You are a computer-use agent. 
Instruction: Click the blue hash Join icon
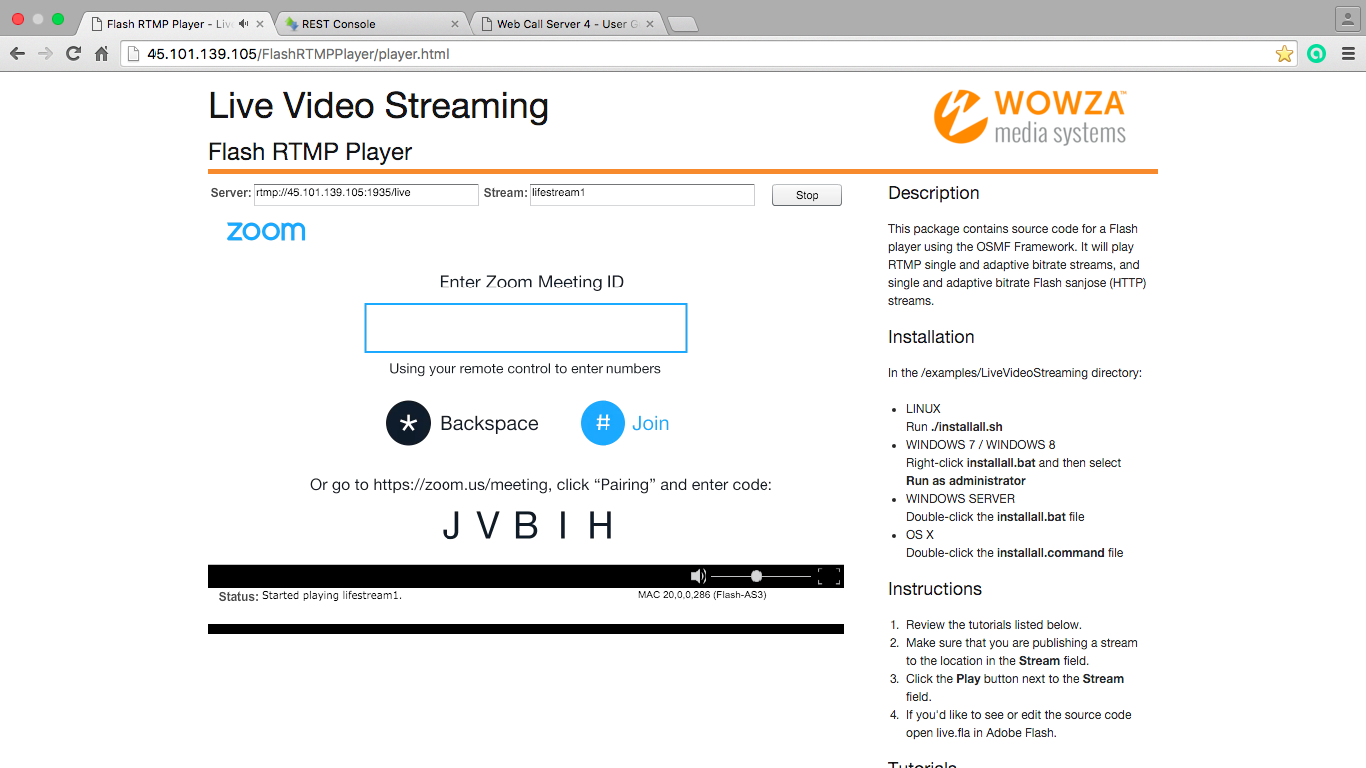[603, 423]
